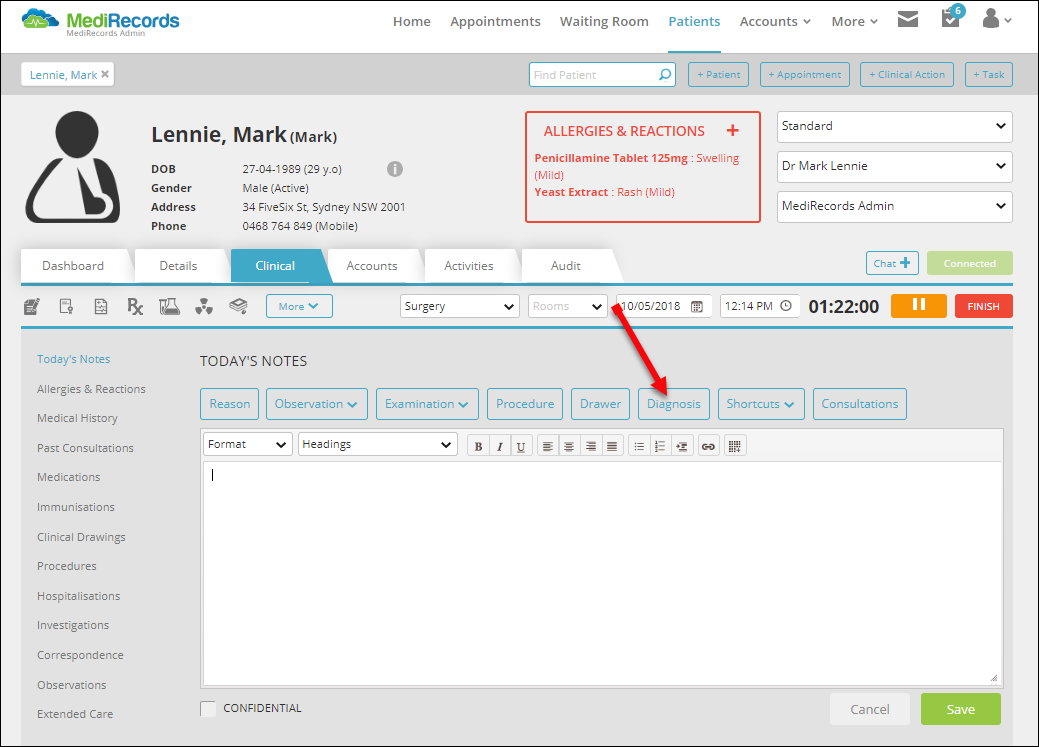
Task: Open Immunisations in the sidebar
Action: click(76, 507)
